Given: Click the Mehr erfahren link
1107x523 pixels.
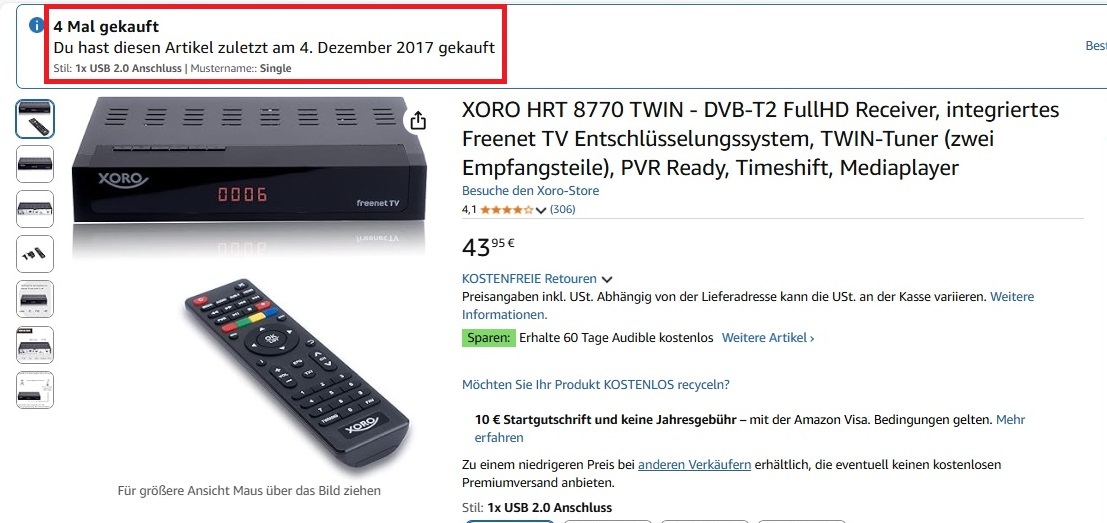Looking at the screenshot, I should coord(750,428).
